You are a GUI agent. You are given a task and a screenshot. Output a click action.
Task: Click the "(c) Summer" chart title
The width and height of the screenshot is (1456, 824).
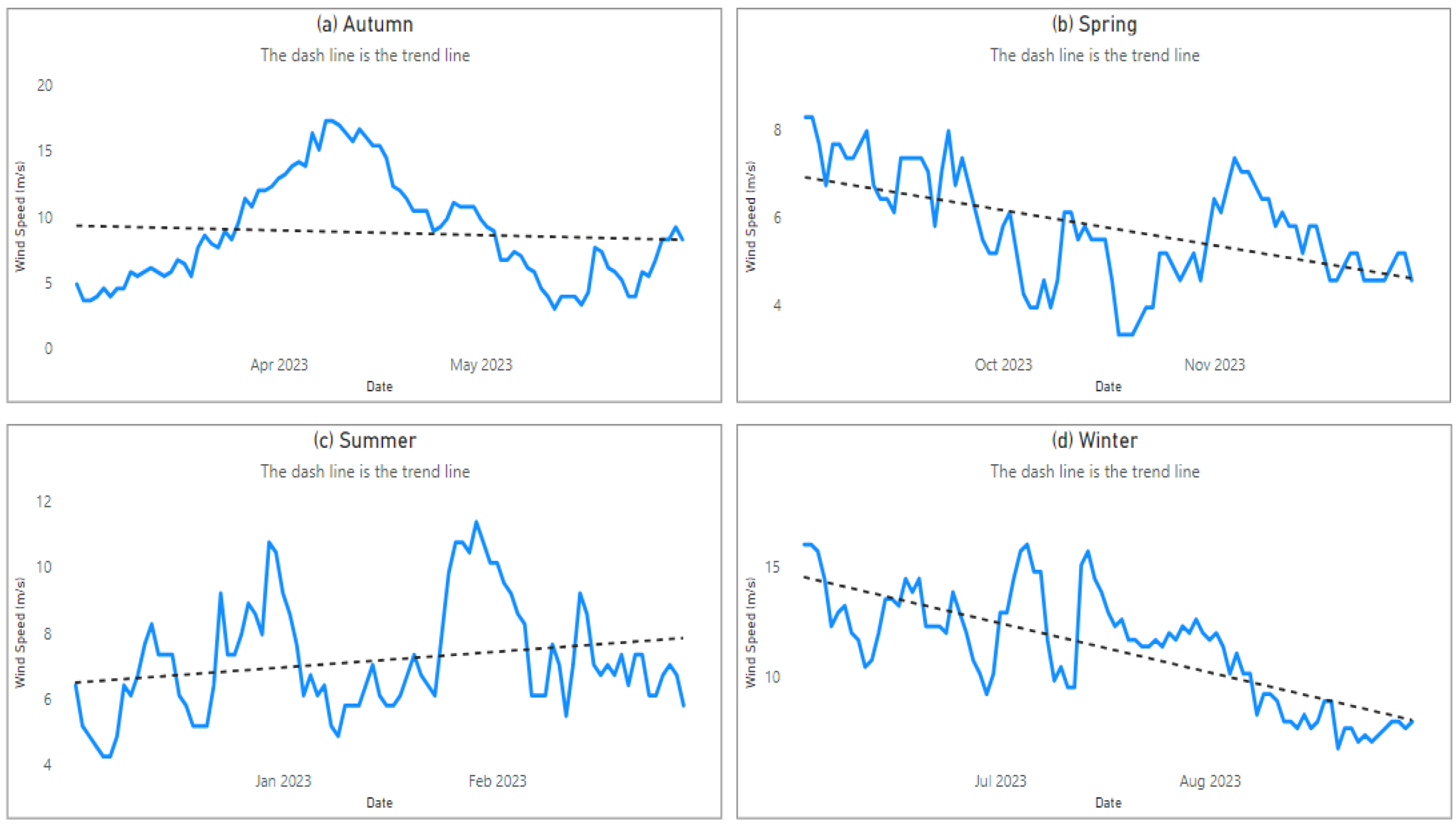pyautogui.click(x=365, y=440)
